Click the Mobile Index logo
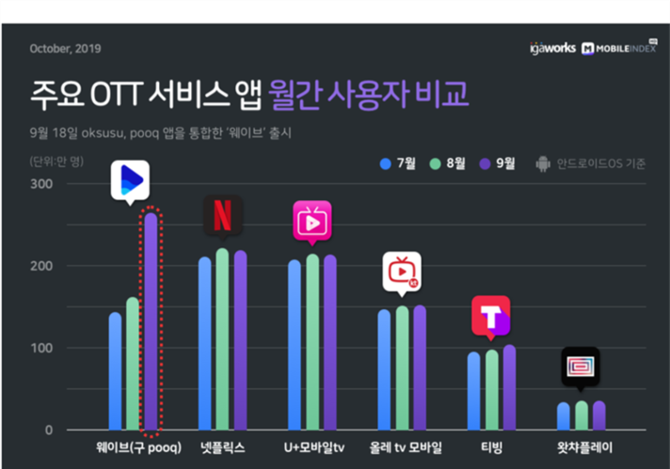The width and height of the screenshot is (670, 469). click(619, 47)
